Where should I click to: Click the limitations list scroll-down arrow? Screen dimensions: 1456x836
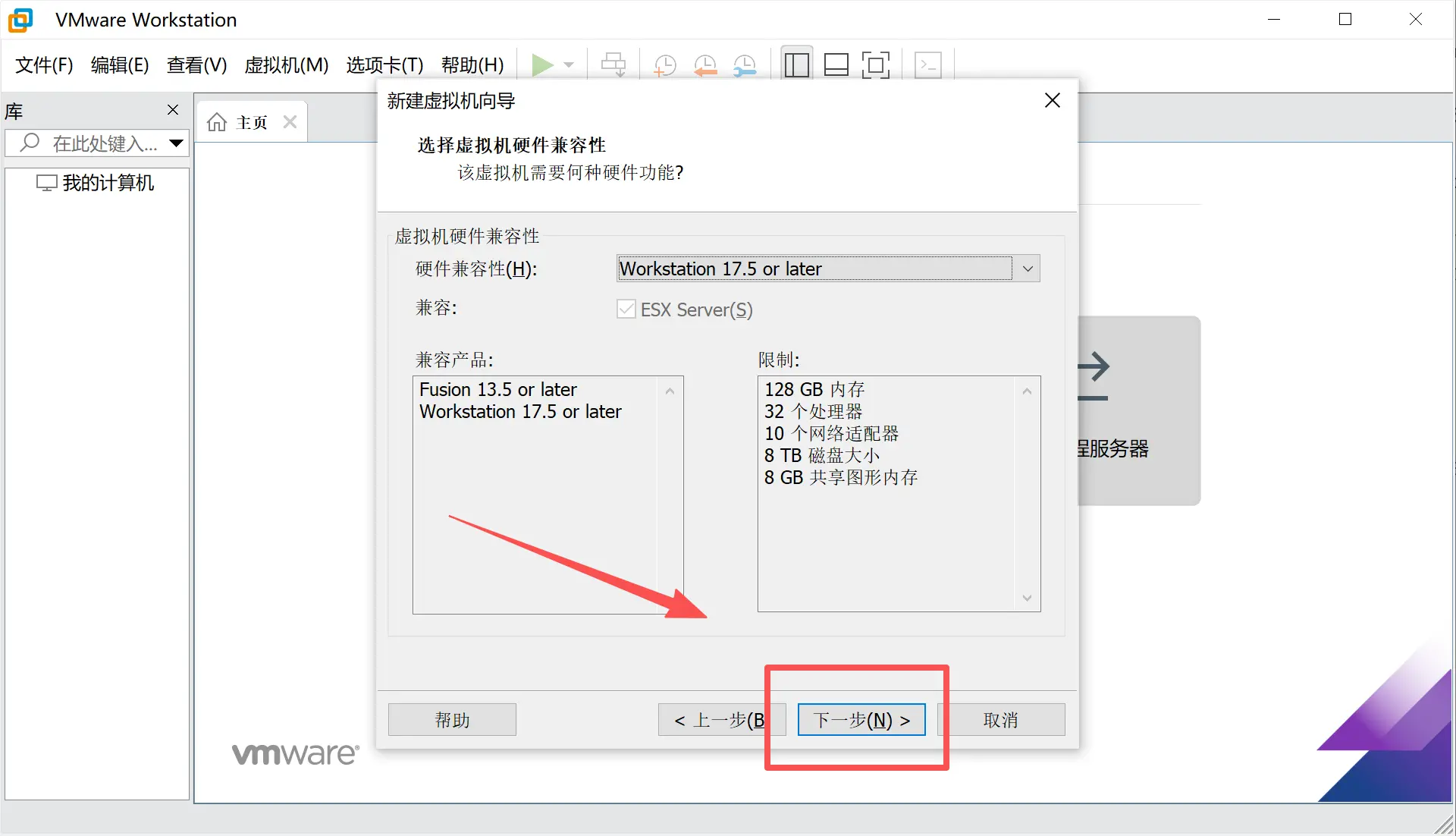pyautogui.click(x=1027, y=598)
